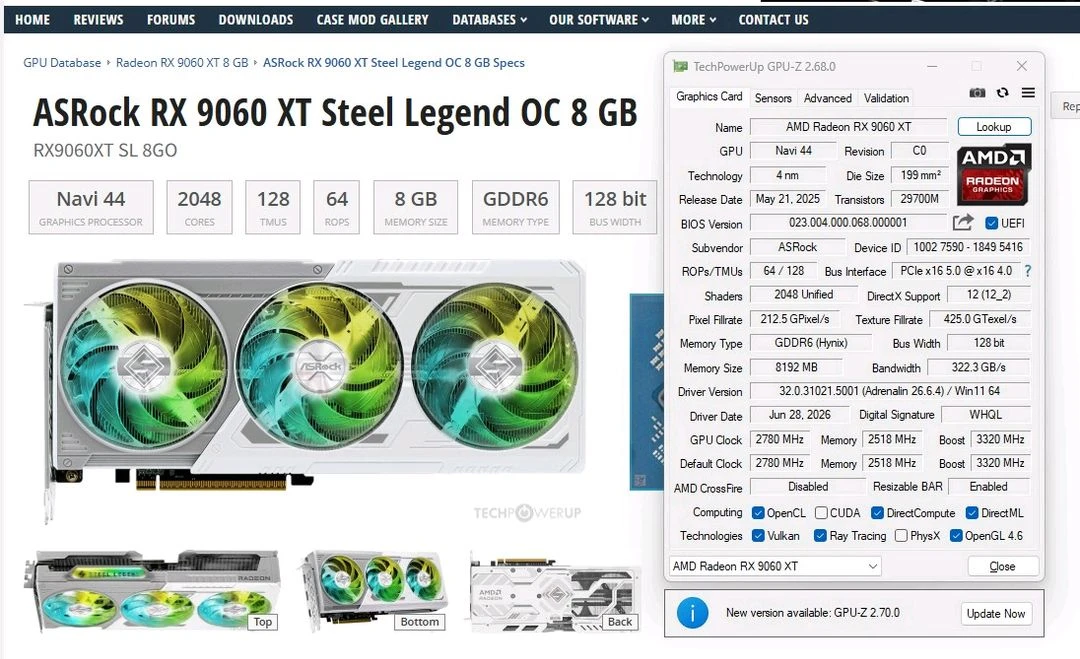Close the GPU-Z window
The height and width of the screenshot is (659, 1080).
[1021, 66]
